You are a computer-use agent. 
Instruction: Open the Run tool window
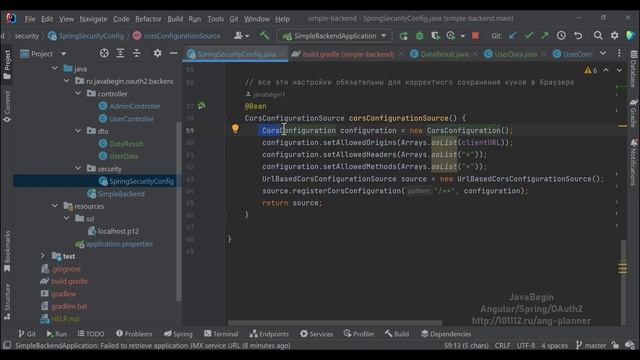click(x=56, y=334)
